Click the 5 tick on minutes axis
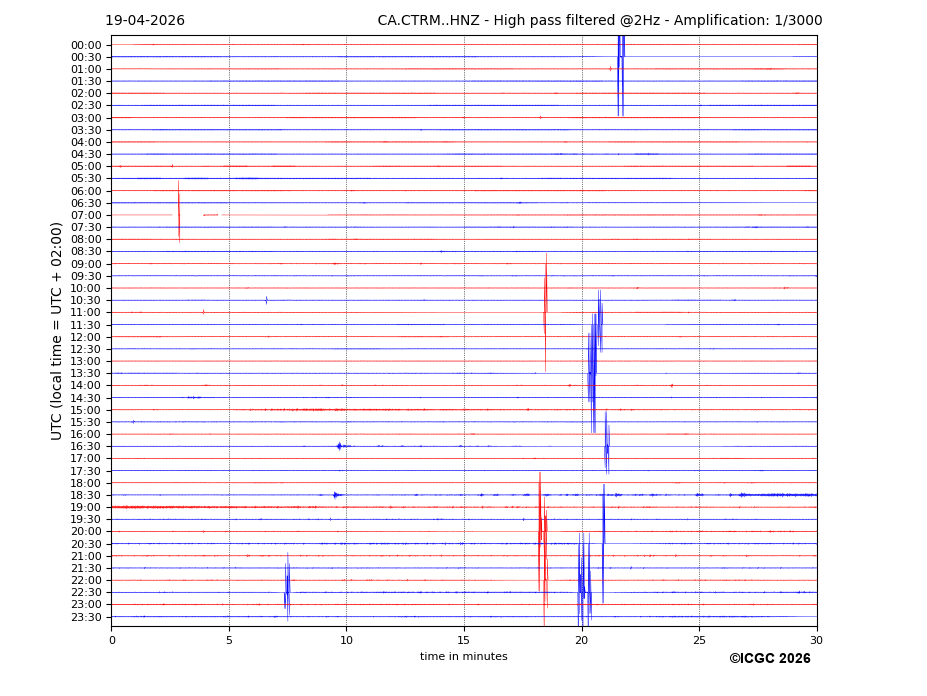 point(229,640)
